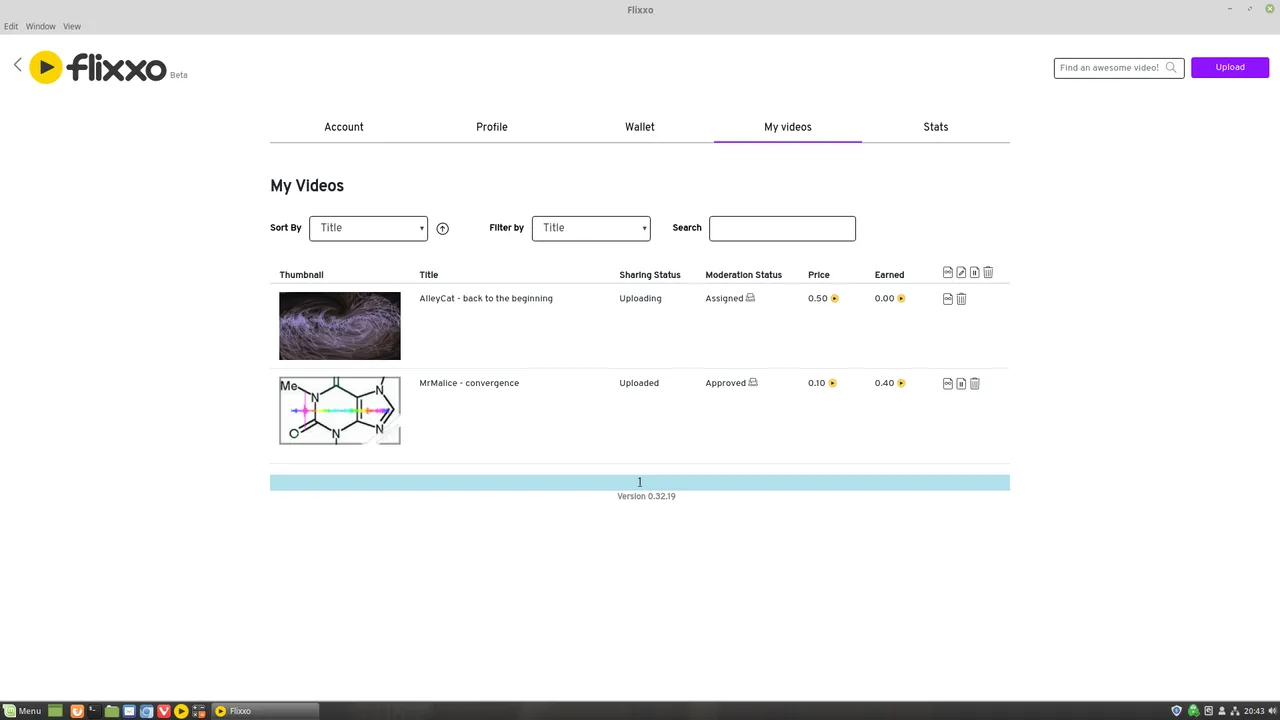Click the link icon in the MrMalice row

click(948, 383)
